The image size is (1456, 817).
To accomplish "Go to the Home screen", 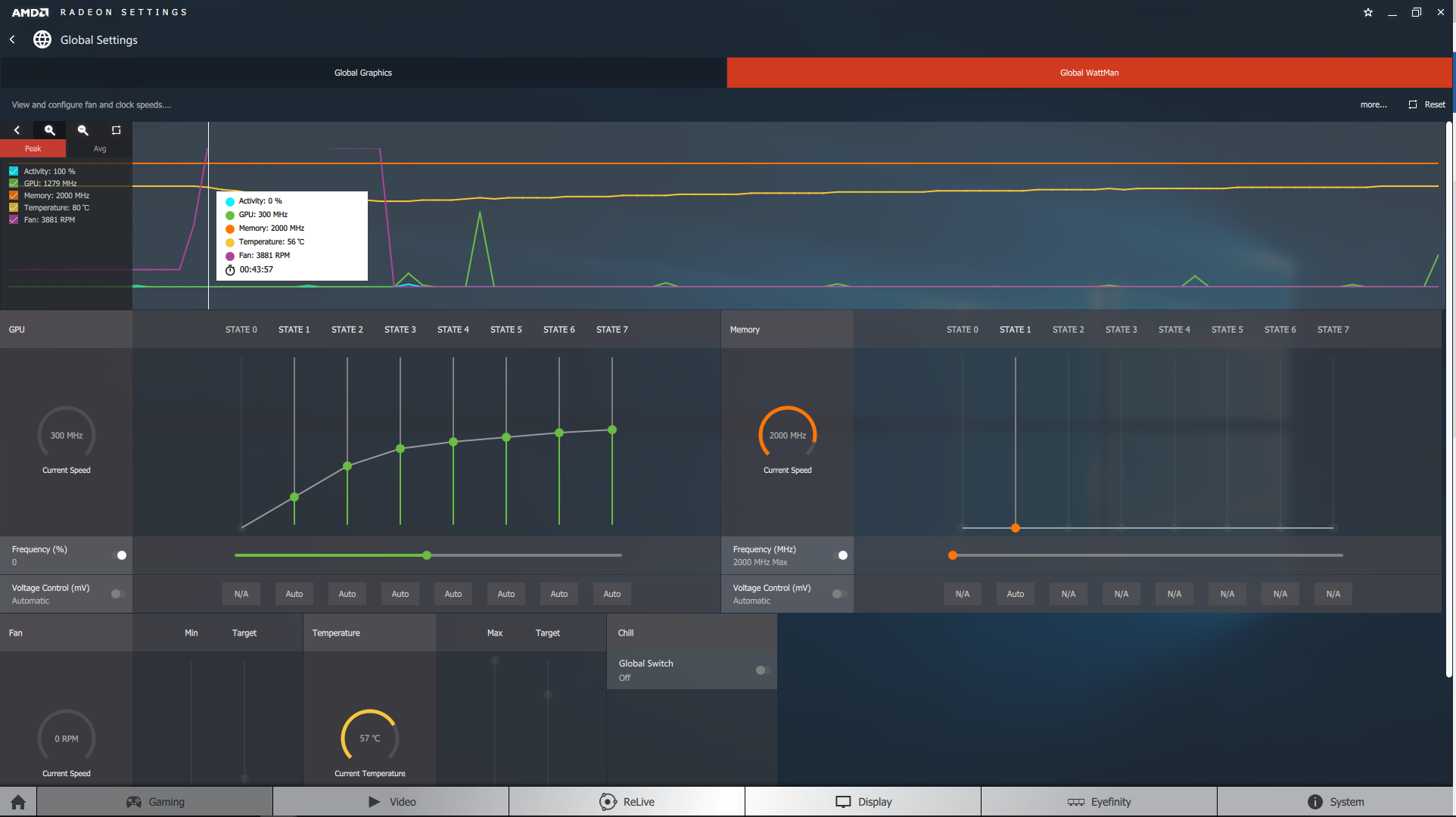I will (18, 802).
